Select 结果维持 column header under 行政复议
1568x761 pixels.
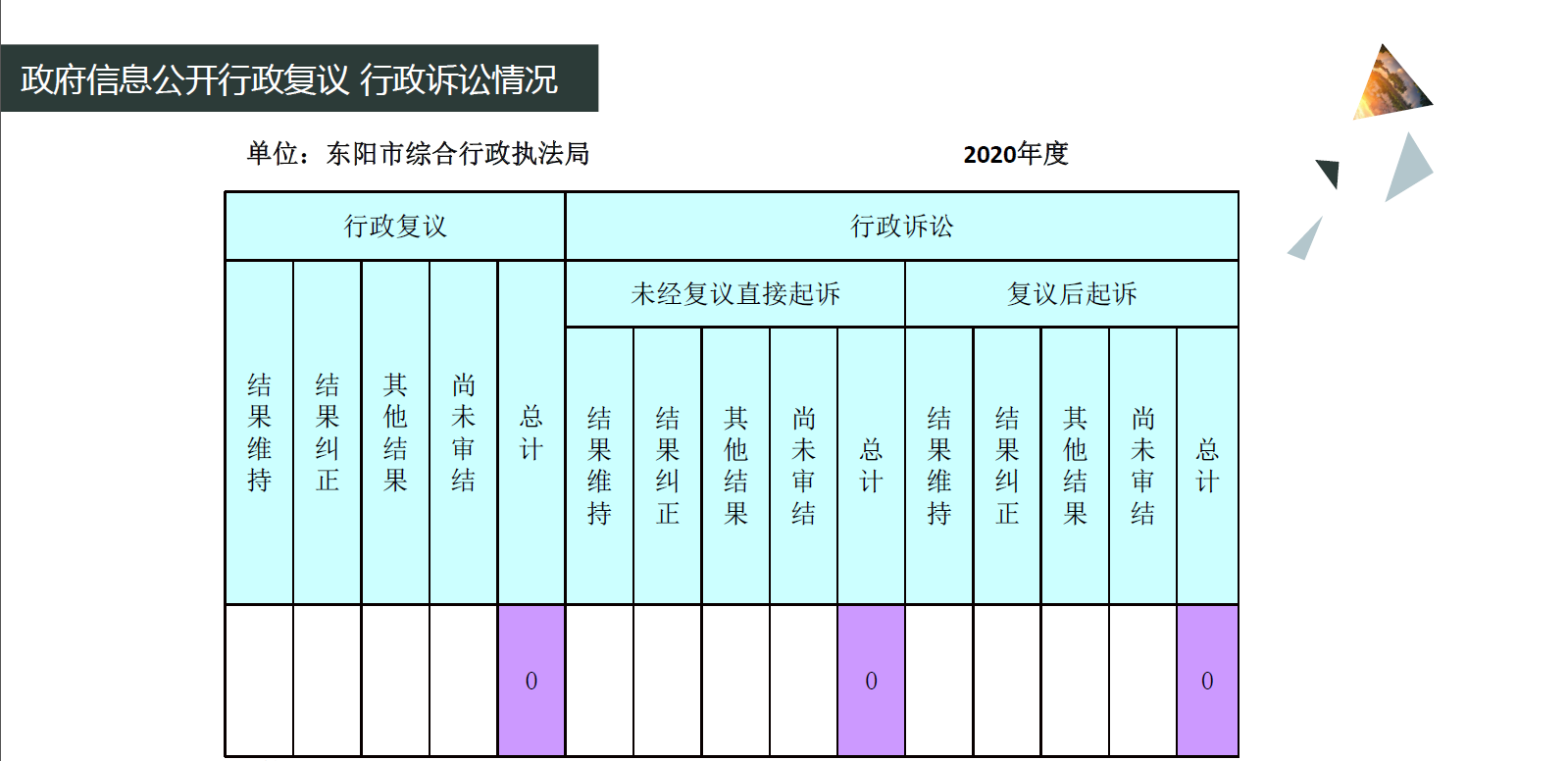coord(259,432)
